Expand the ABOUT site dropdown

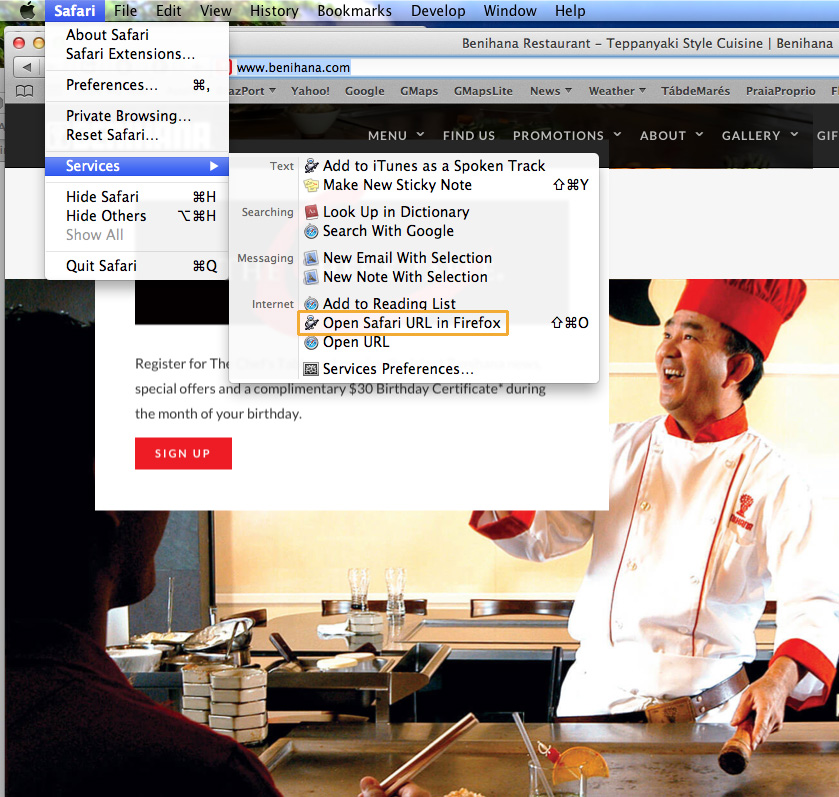point(672,136)
